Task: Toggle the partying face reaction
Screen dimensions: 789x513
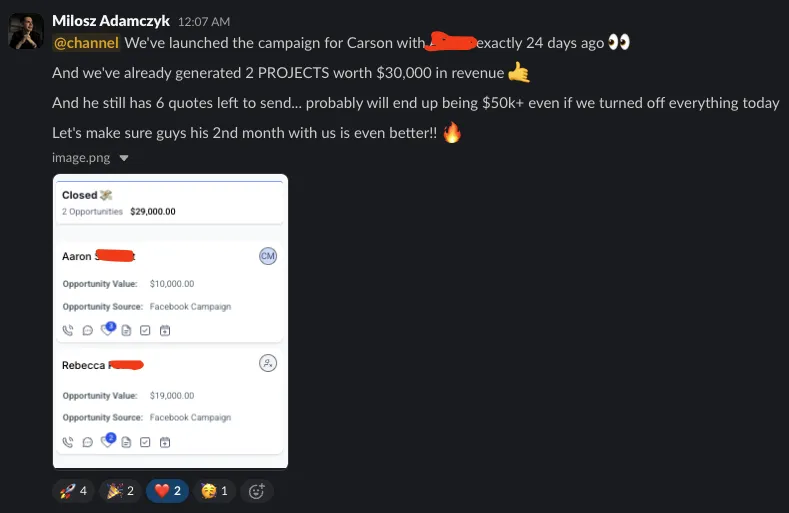Action: (214, 491)
